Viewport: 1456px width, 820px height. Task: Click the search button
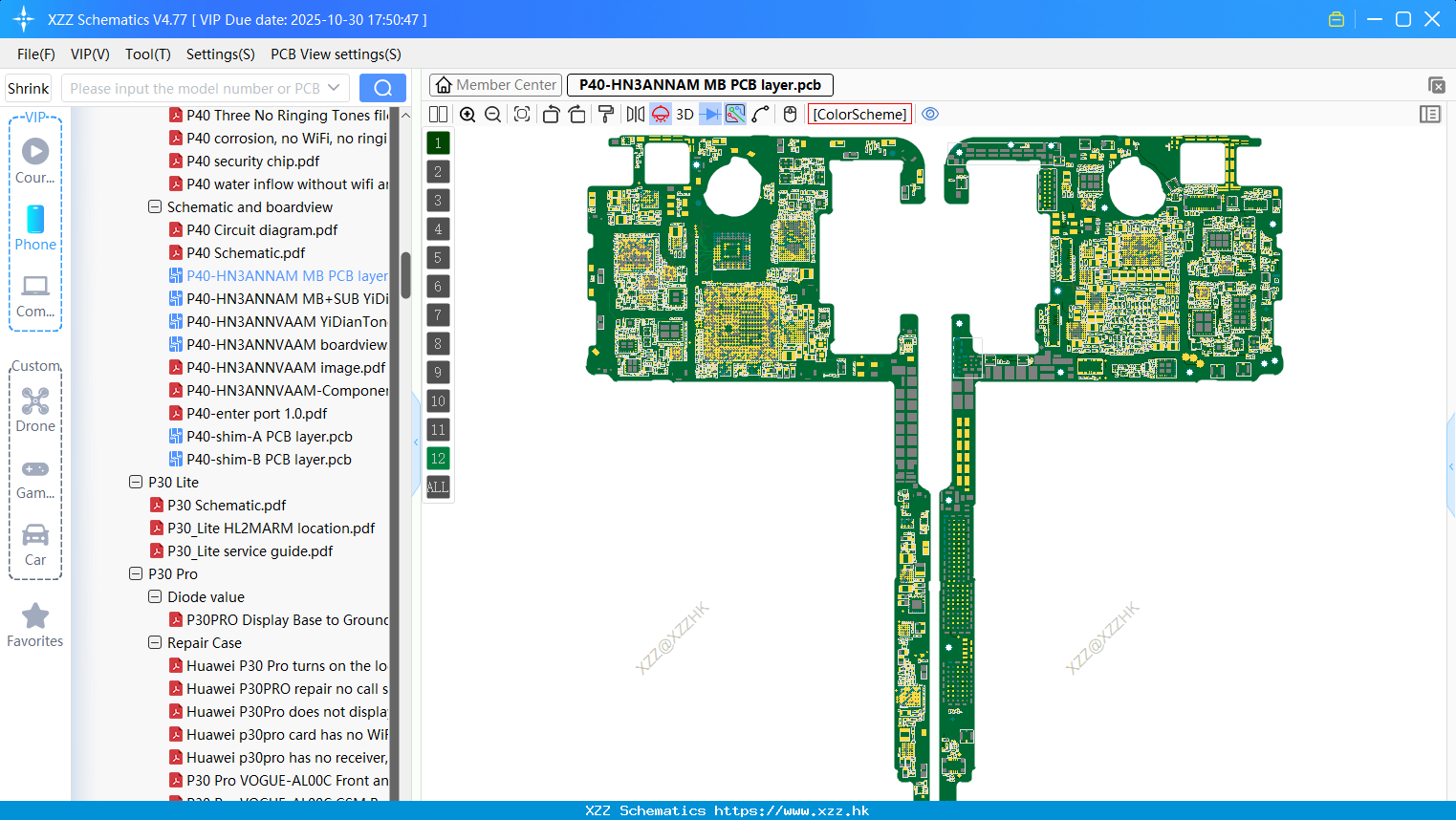click(382, 88)
